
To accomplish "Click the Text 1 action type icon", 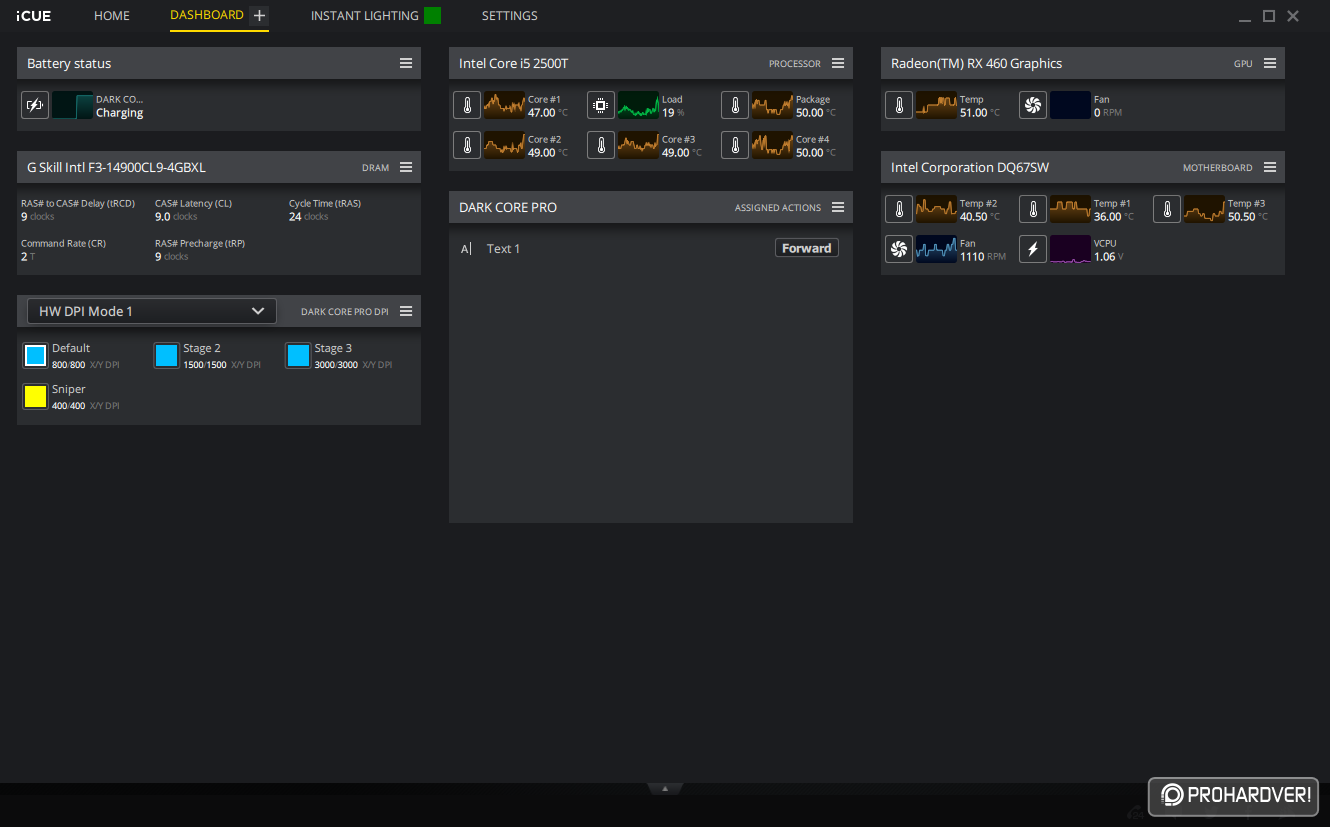I will [466, 249].
